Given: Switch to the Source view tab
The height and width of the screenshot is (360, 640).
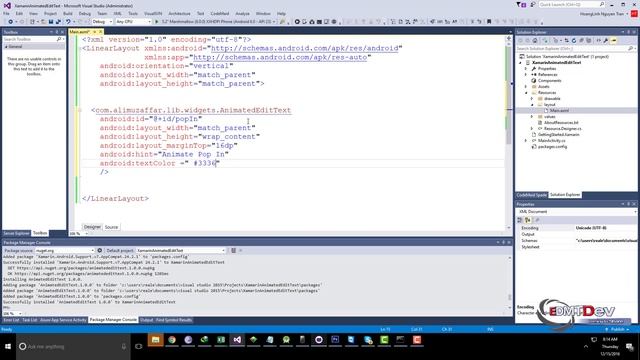Looking at the screenshot, I should pyautogui.click(x=111, y=227).
